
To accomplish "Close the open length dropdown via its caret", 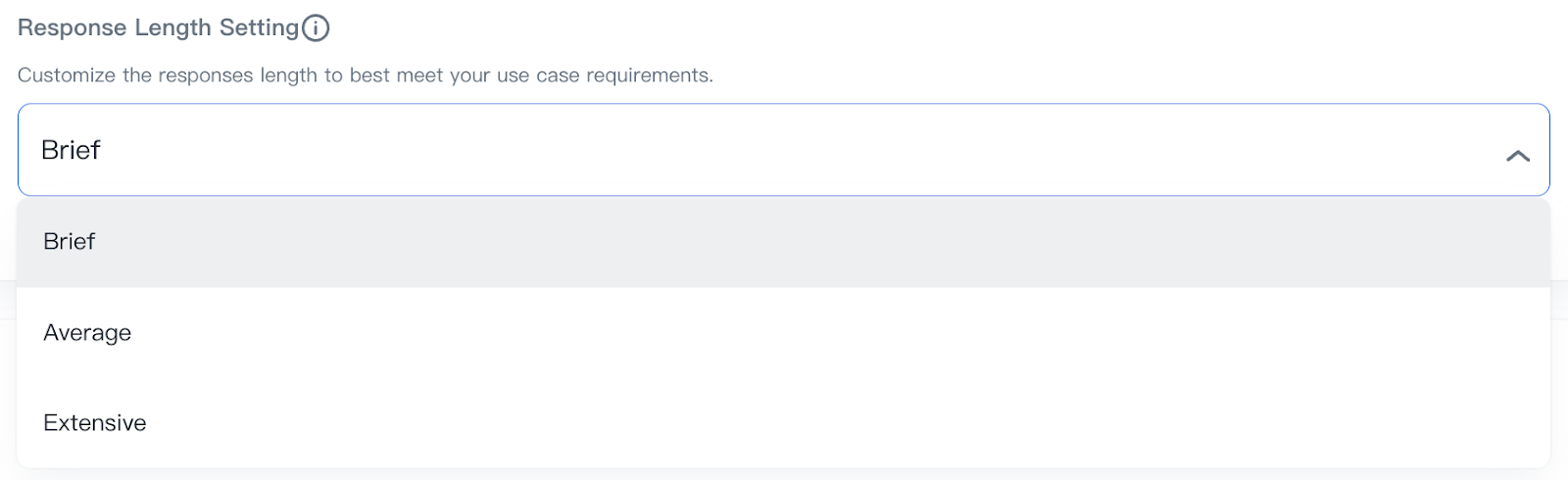I will coord(1517,155).
